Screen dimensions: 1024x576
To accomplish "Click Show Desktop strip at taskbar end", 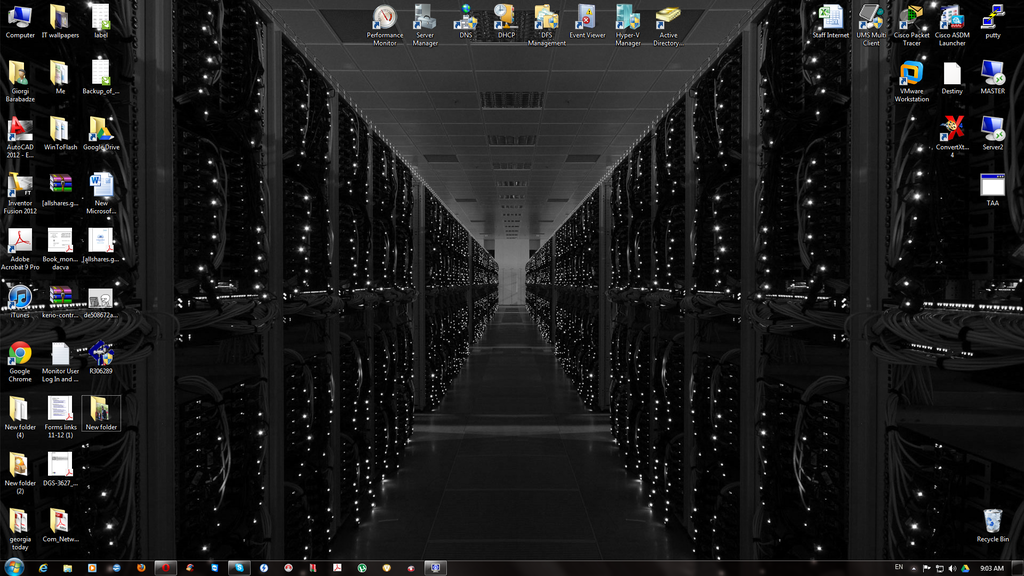I will click(x=1019, y=567).
